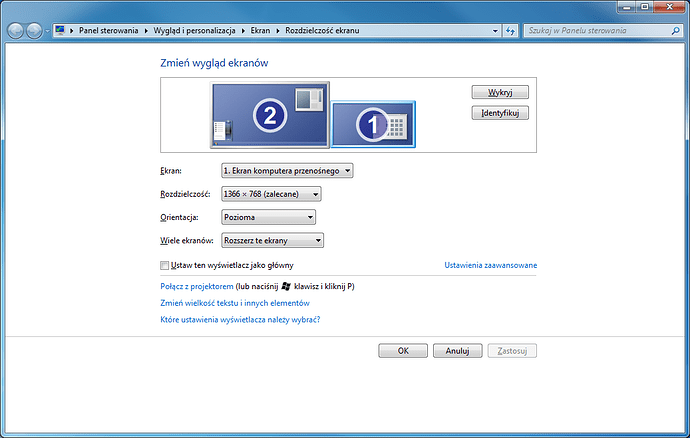Click the Back navigation arrow
The height and width of the screenshot is (438, 690).
click(16, 32)
